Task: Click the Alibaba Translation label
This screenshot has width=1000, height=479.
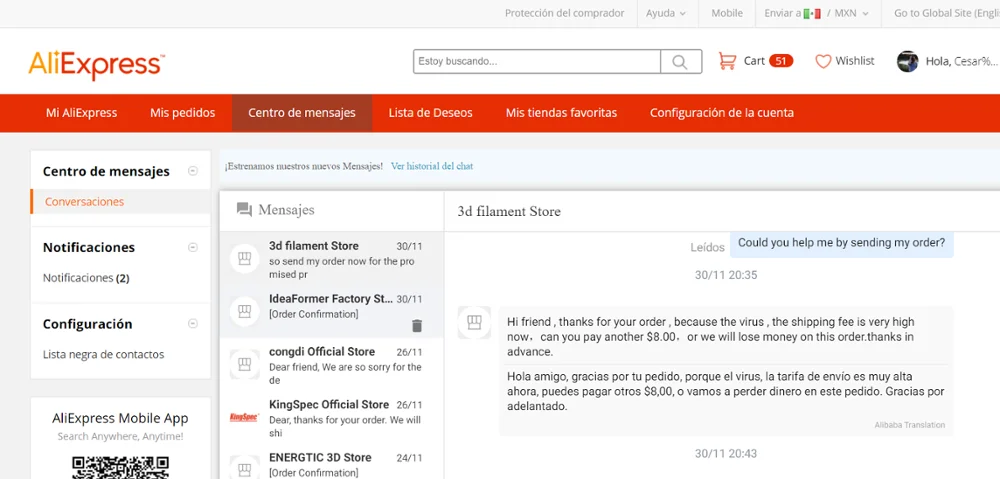Action: [909, 425]
